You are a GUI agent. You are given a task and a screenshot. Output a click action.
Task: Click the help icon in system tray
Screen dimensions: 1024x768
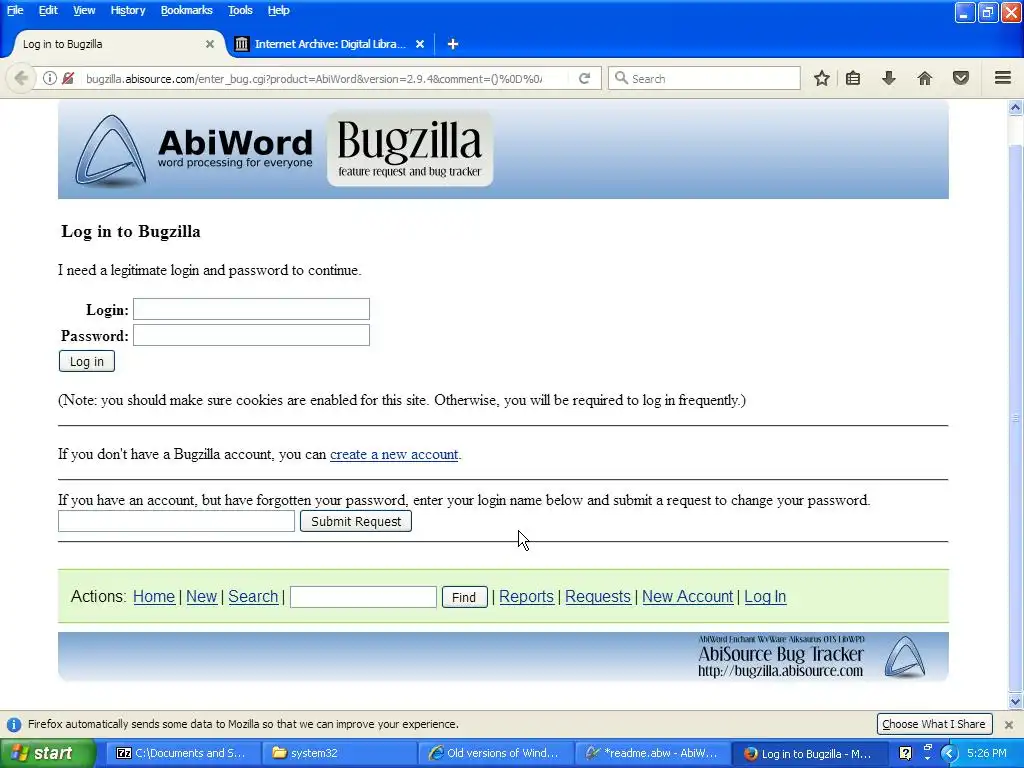[905, 753]
